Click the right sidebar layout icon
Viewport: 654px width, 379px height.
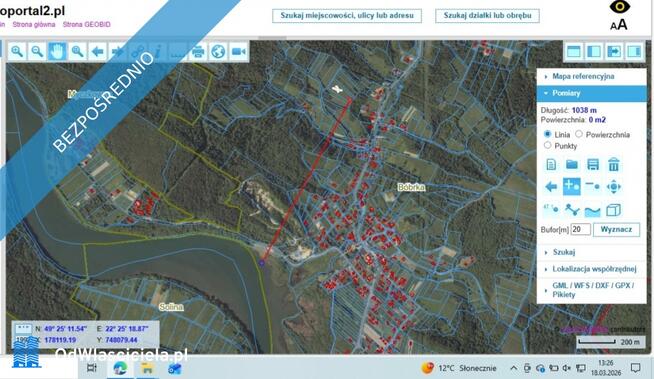coord(634,51)
